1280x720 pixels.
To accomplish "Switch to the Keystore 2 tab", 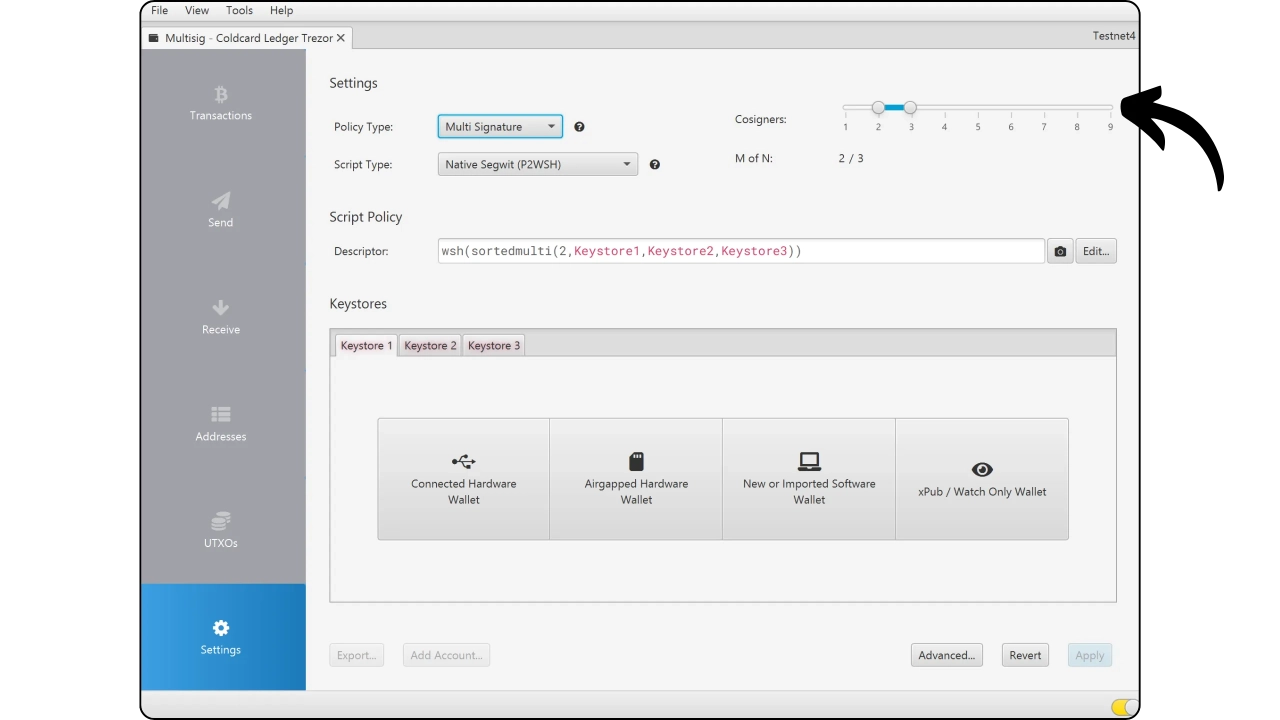I will [430, 346].
